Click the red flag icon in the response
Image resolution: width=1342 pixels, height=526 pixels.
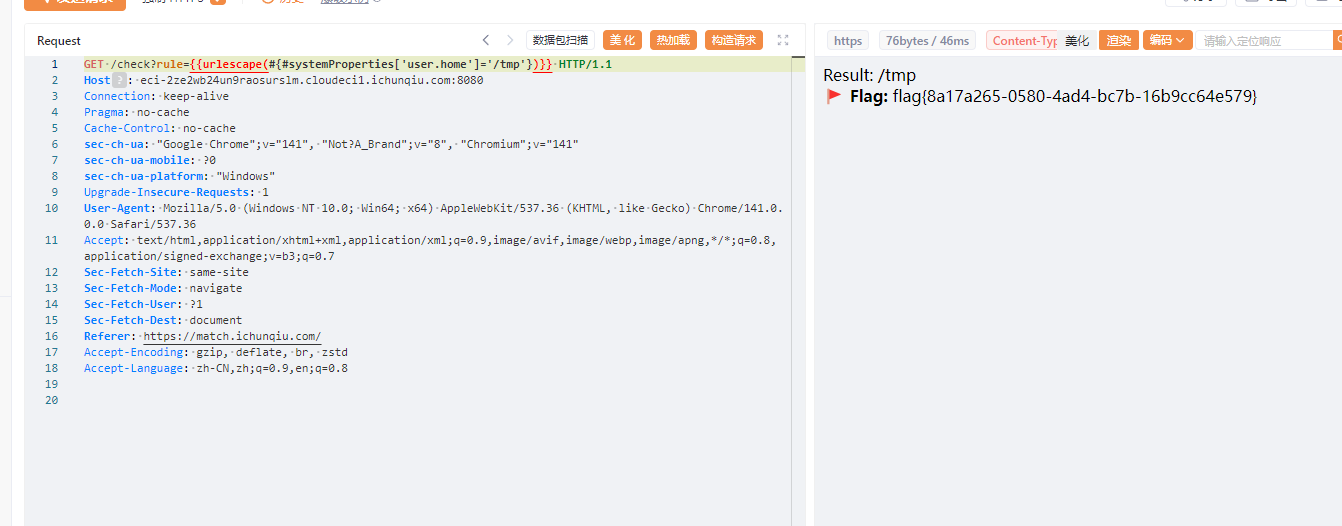click(834, 97)
